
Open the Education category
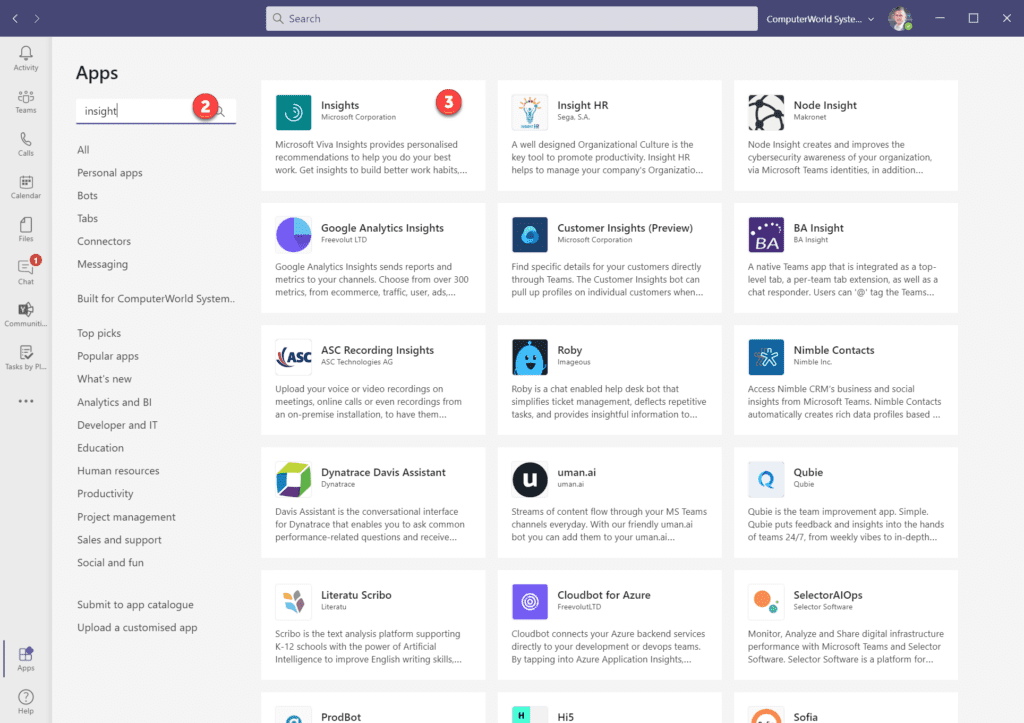click(100, 447)
